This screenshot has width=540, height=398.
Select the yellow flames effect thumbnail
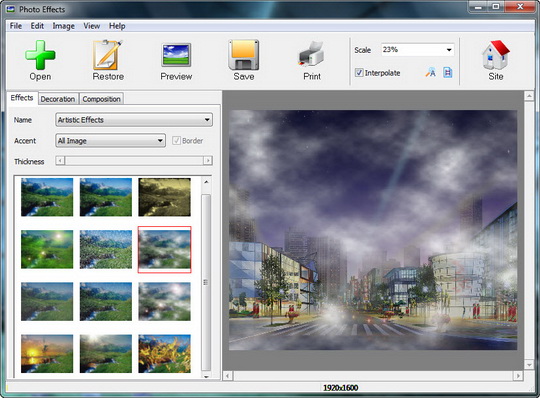tap(164, 354)
